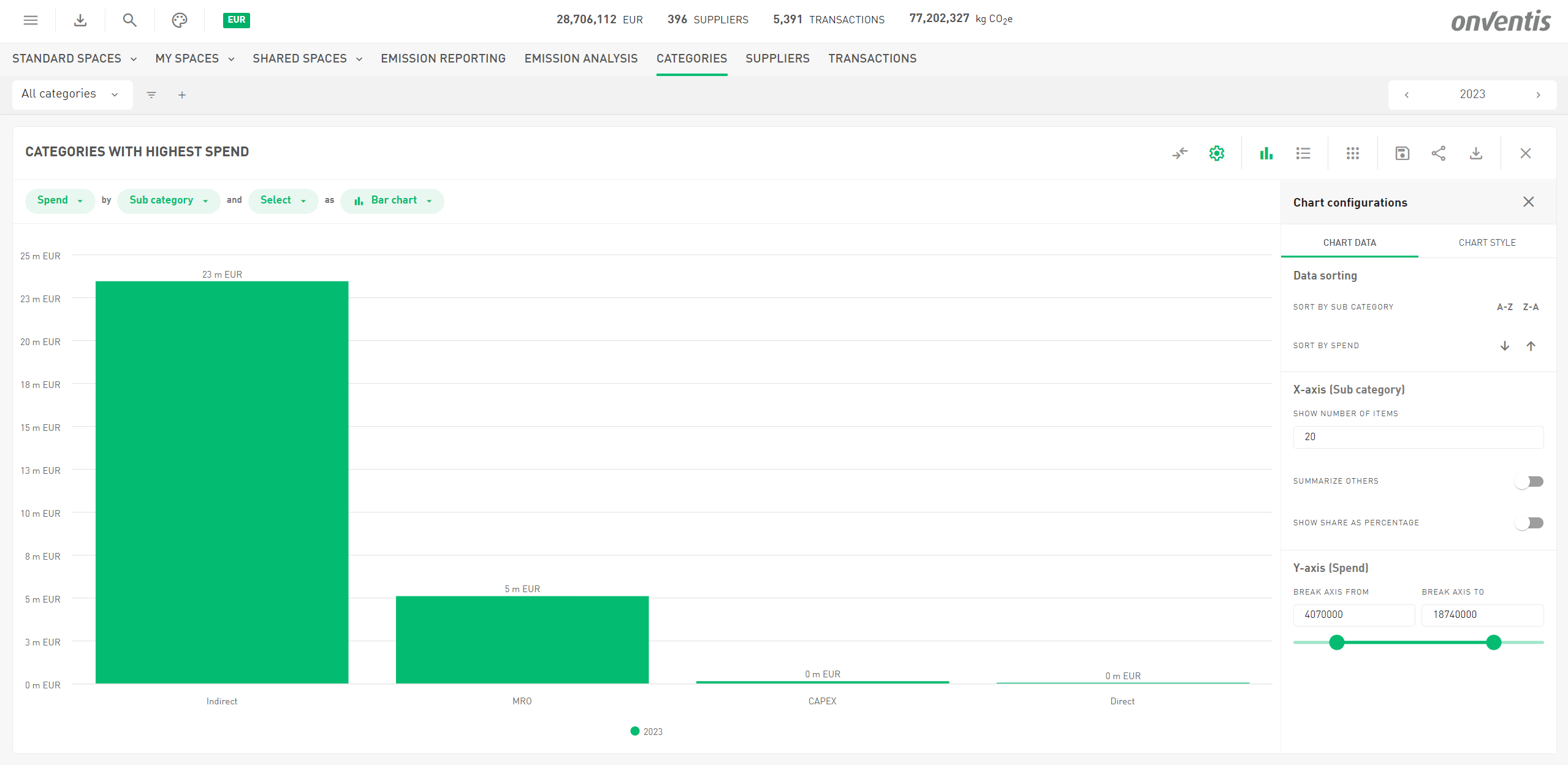
Task: Toggle Show Share As Percentage
Action: coord(1529,523)
